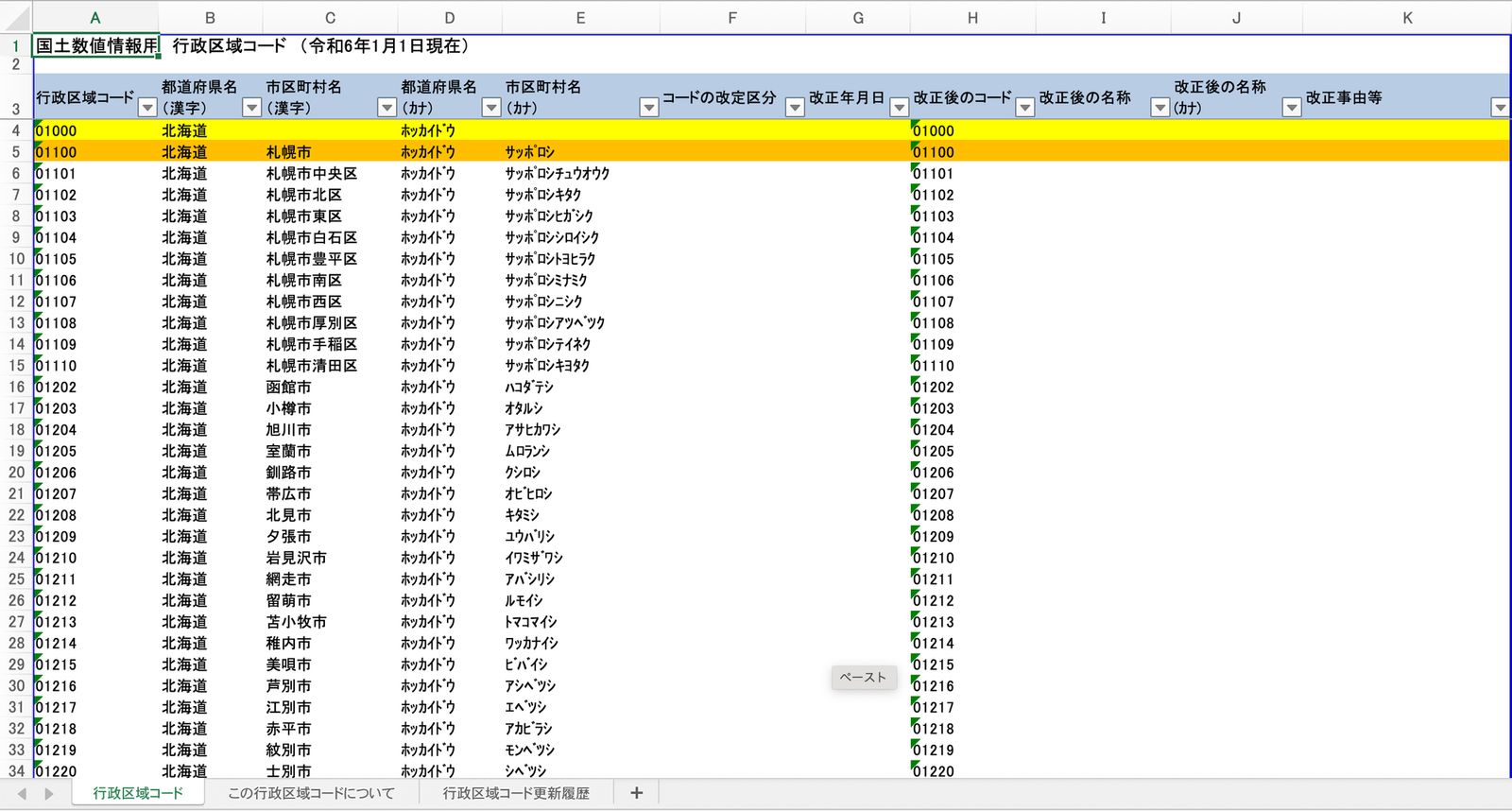Click the 苫小牧市 cell
The width and height of the screenshot is (1512, 811).
click(330, 622)
